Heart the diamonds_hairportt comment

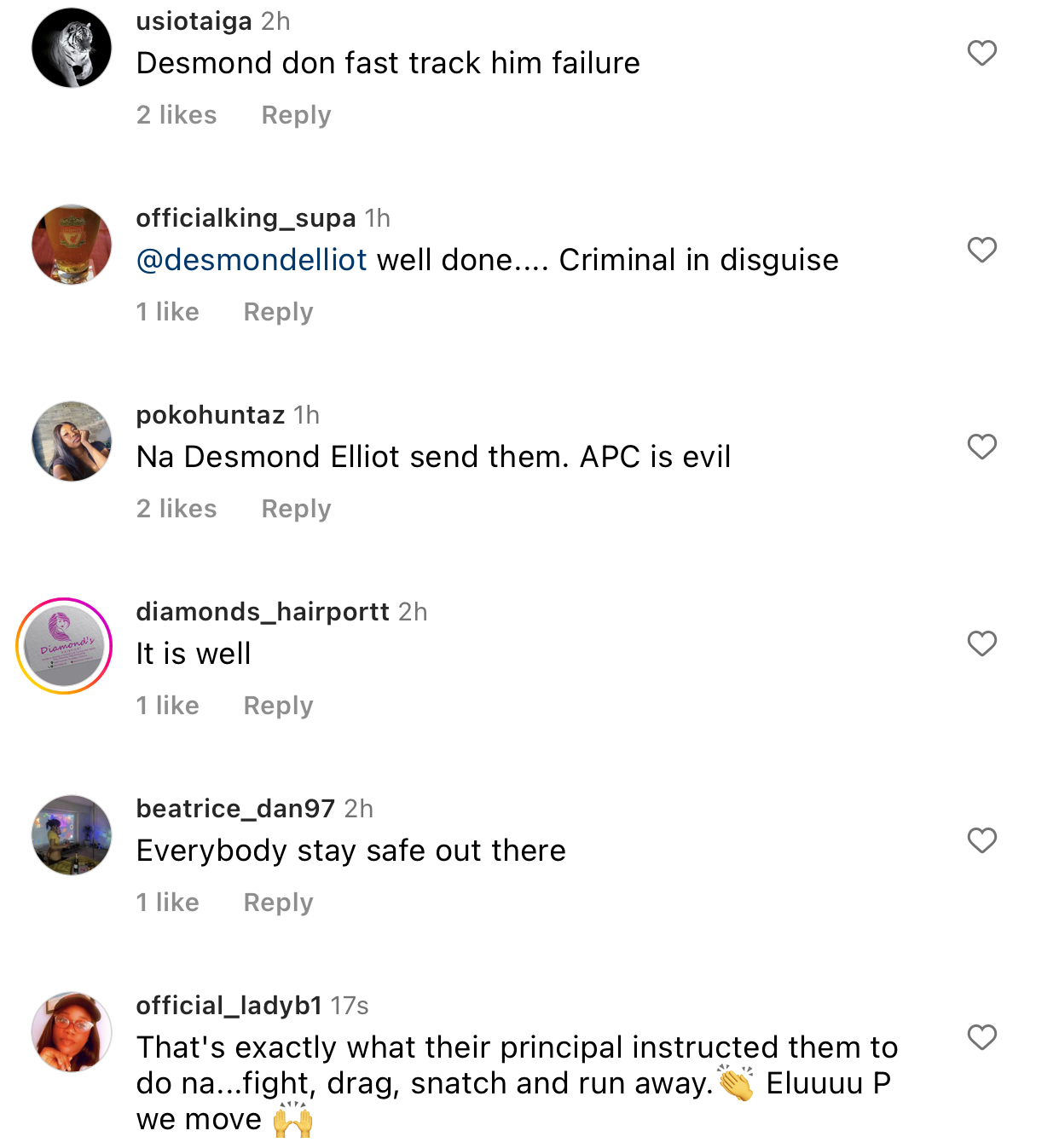click(982, 643)
